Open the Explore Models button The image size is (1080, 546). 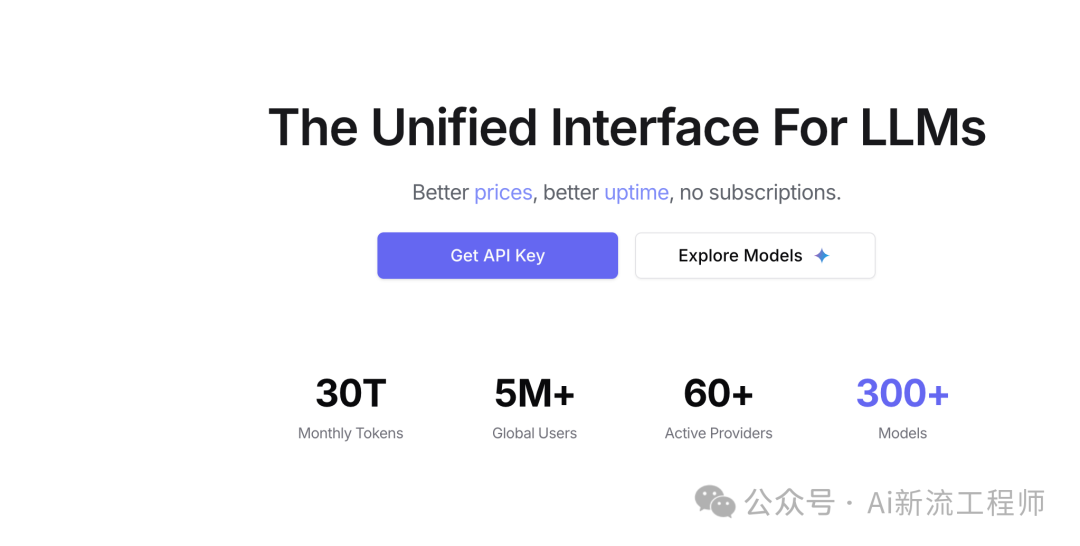[x=740, y=256]
